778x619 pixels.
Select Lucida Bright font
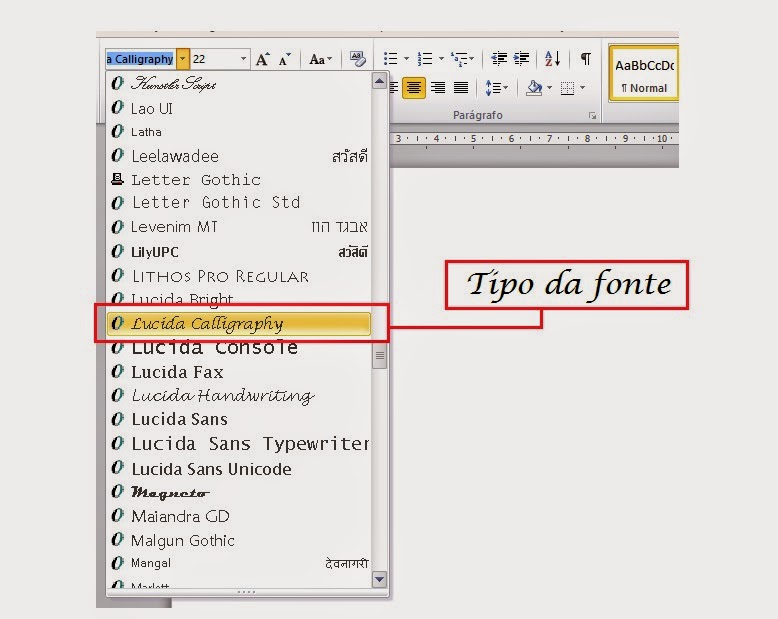click(x=239, y=298)
